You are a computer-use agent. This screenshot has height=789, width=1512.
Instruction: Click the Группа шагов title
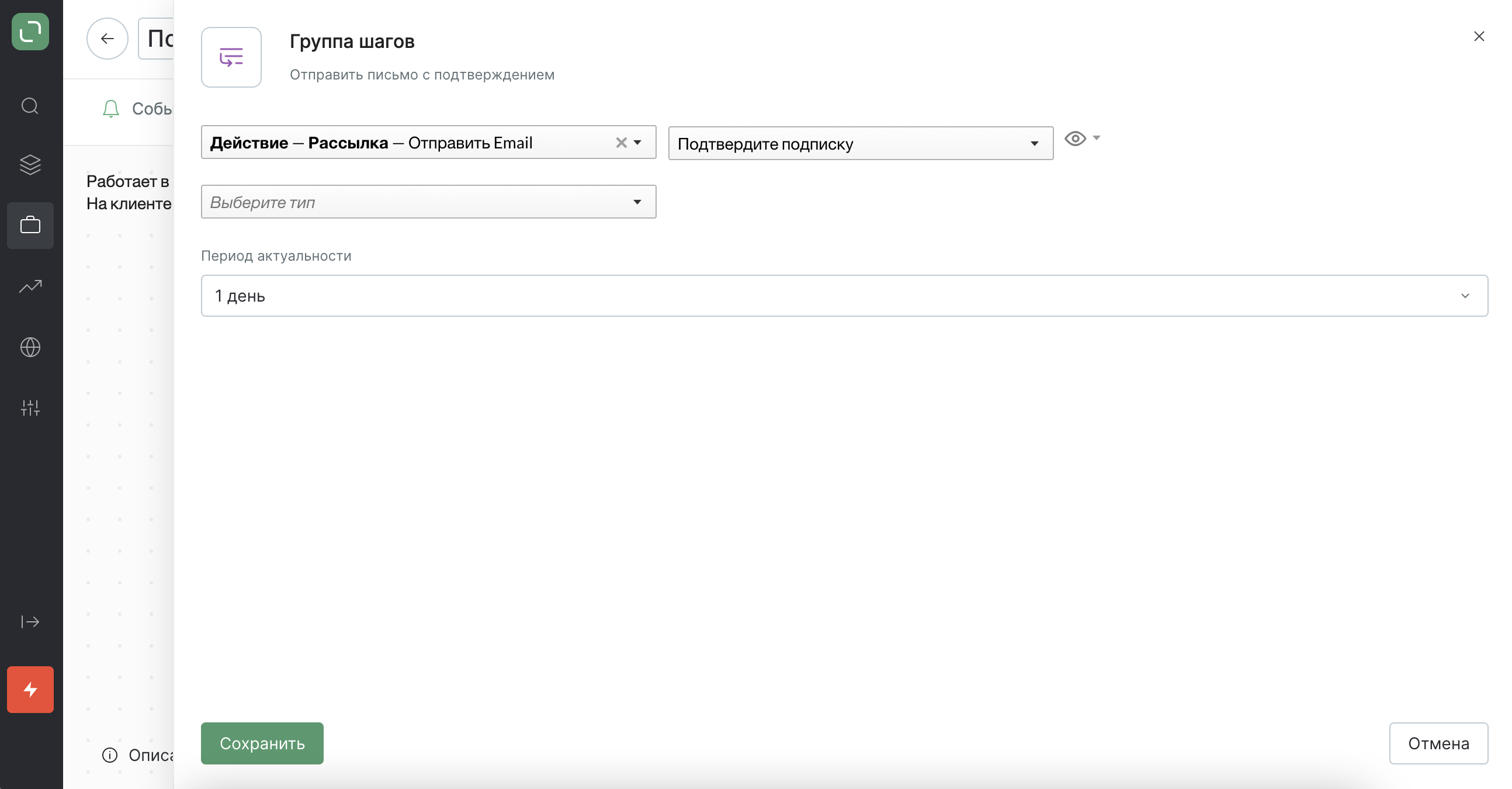pyautogui.click(x=352, y=41)
